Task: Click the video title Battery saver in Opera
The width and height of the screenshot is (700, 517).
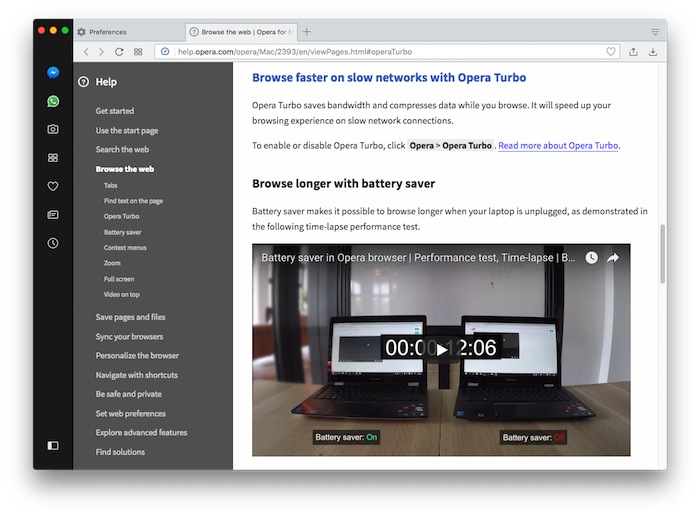Action: [418, 258]
